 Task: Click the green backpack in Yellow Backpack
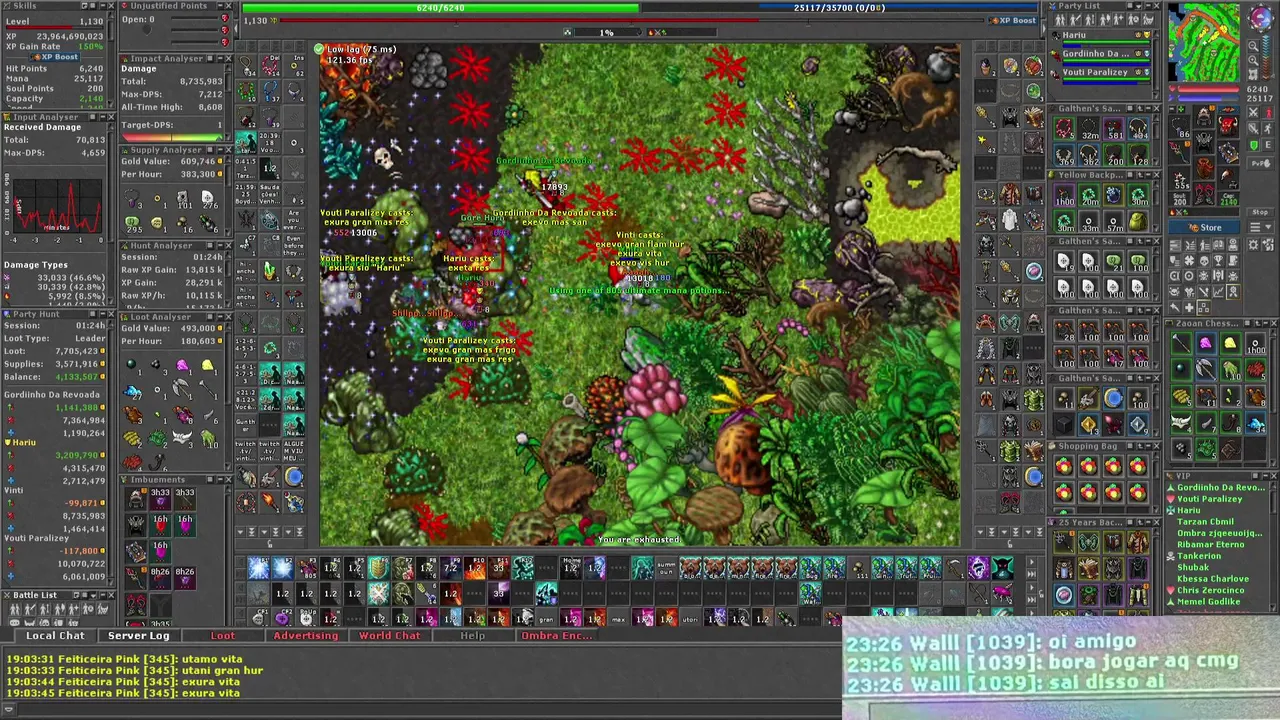click(1138, 222)
